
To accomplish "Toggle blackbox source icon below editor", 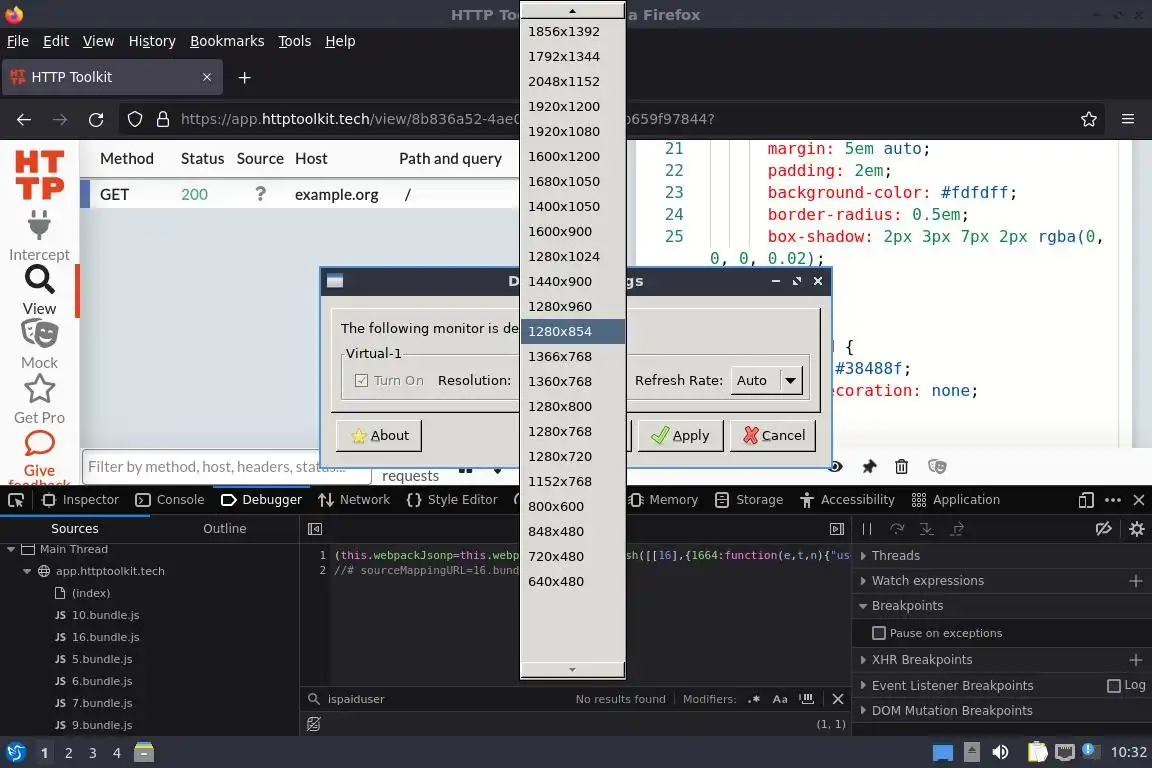I will pyautogui.click(x=314, y=724).
